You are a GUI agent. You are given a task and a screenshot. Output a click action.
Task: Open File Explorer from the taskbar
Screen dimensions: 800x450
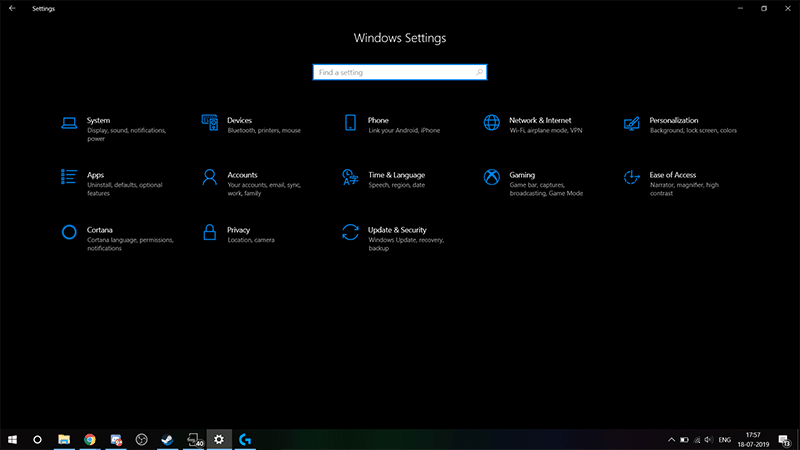click(x=64, y=439)
